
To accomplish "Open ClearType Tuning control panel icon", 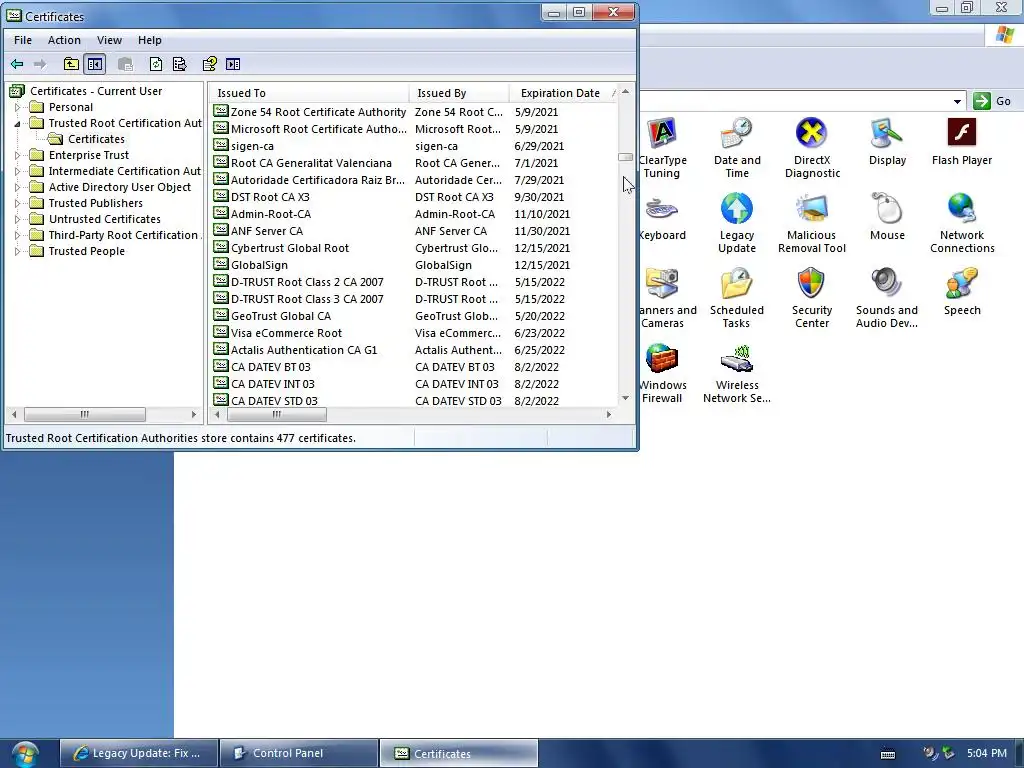I will pyautogui.click(x=662, y=148).
